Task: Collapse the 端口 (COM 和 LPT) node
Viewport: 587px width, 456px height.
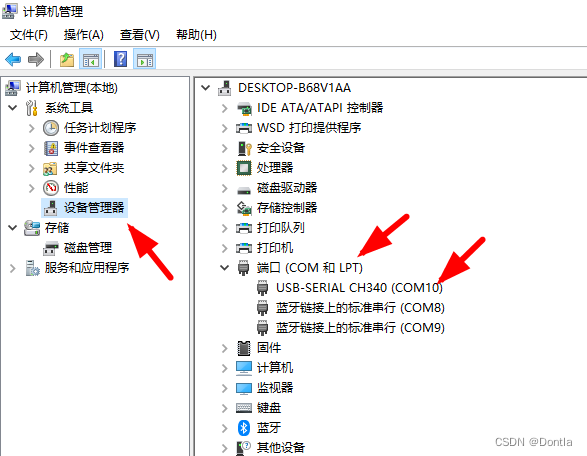Action: click(x=224, y=268)
